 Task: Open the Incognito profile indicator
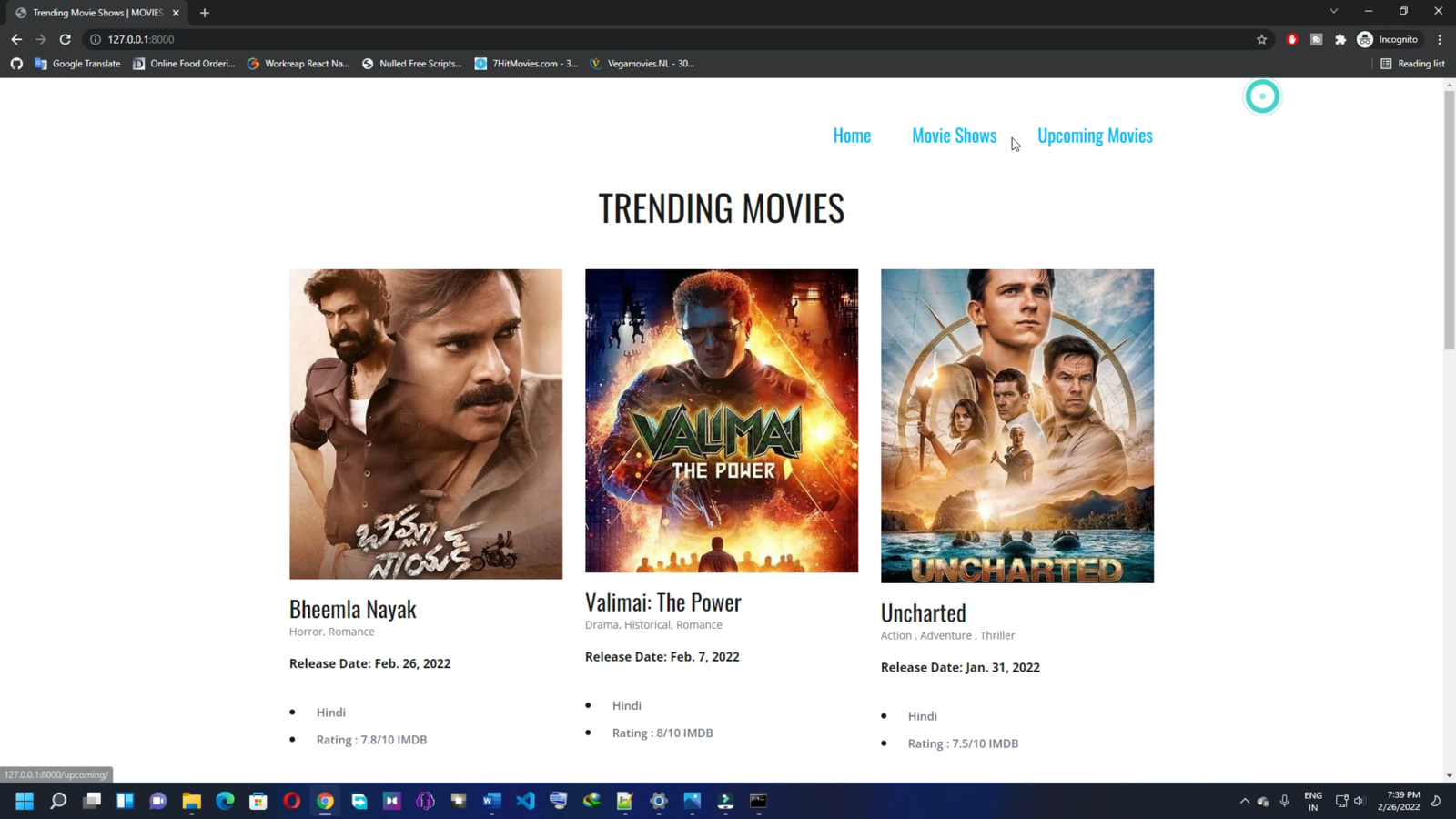(1388, 39)
